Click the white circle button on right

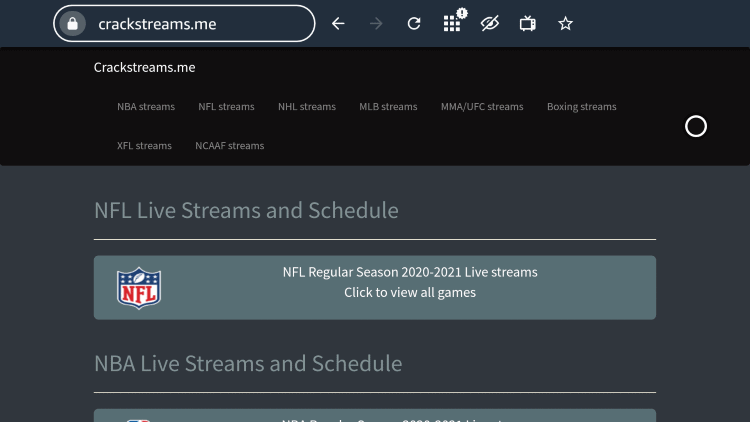click(695, 126)
